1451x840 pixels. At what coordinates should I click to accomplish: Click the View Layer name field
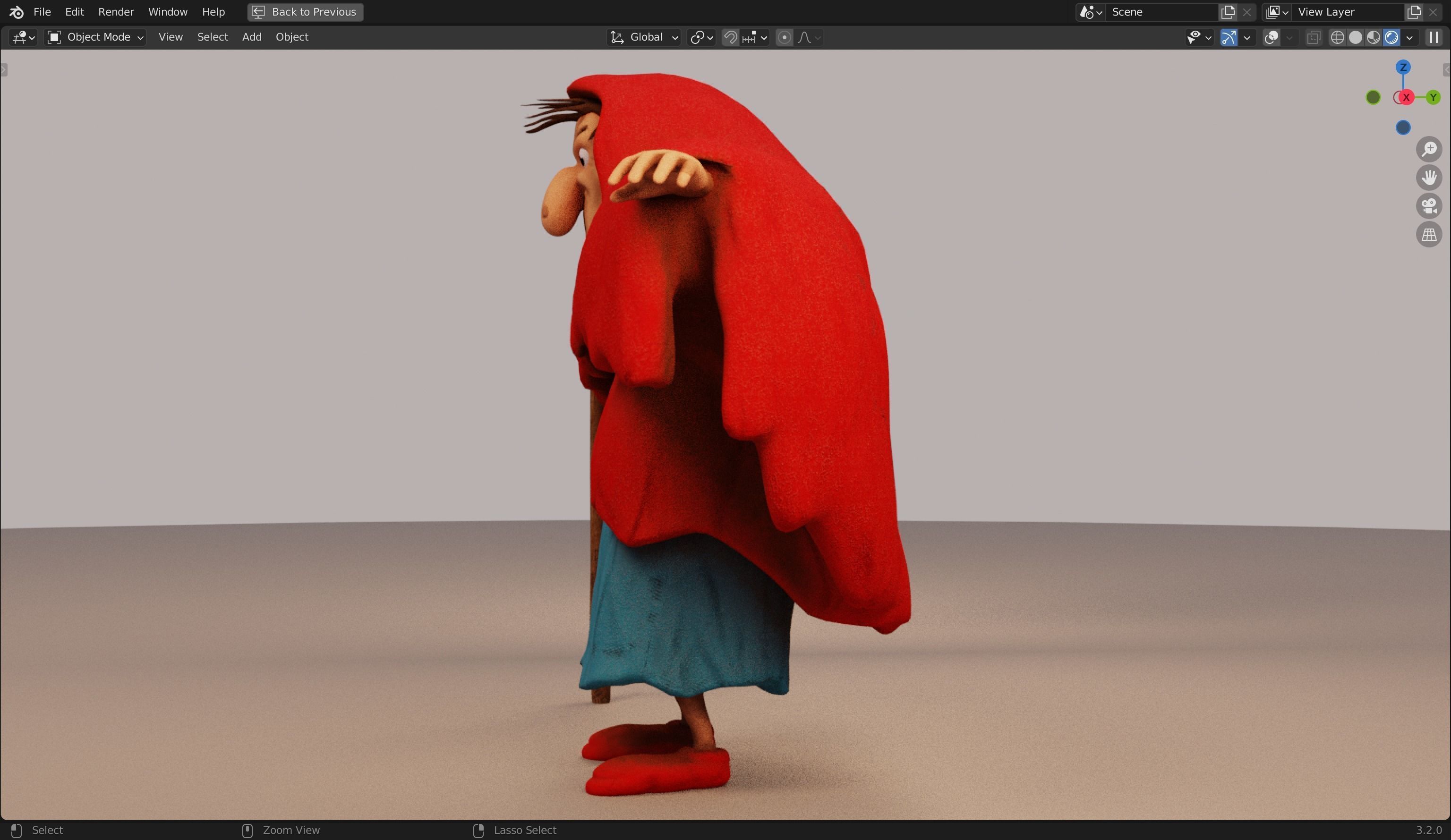click(1348, 12)
